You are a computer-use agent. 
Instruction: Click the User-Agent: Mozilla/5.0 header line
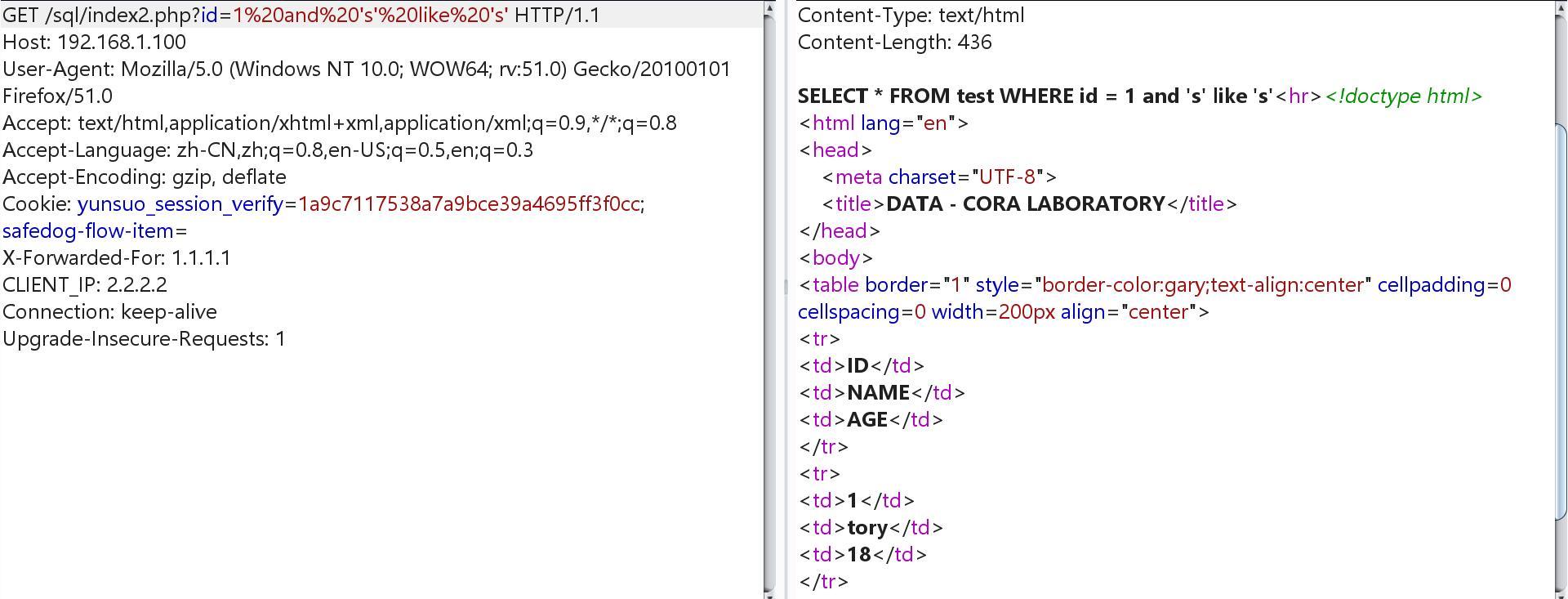(367, 69)
